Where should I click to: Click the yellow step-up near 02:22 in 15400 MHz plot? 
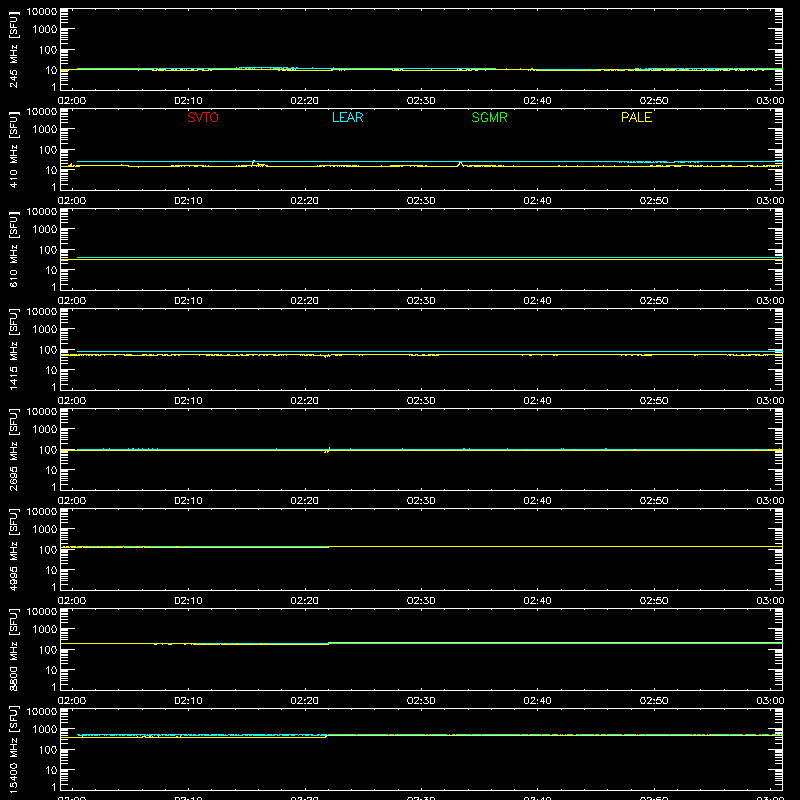[327, 736]
